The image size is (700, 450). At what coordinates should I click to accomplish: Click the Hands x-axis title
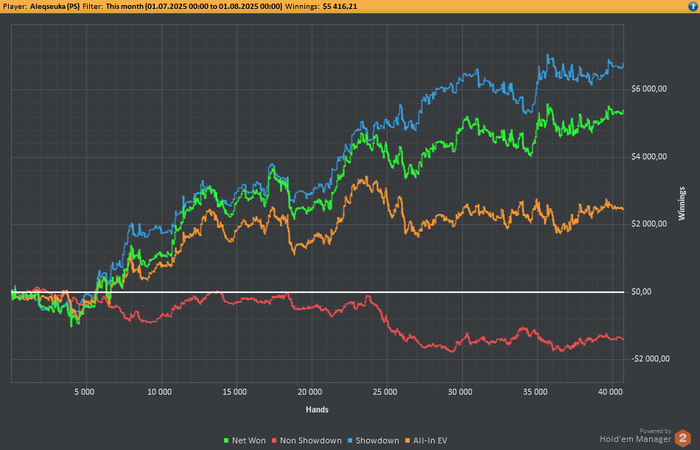pyautogui.click(x=317, y=410)
